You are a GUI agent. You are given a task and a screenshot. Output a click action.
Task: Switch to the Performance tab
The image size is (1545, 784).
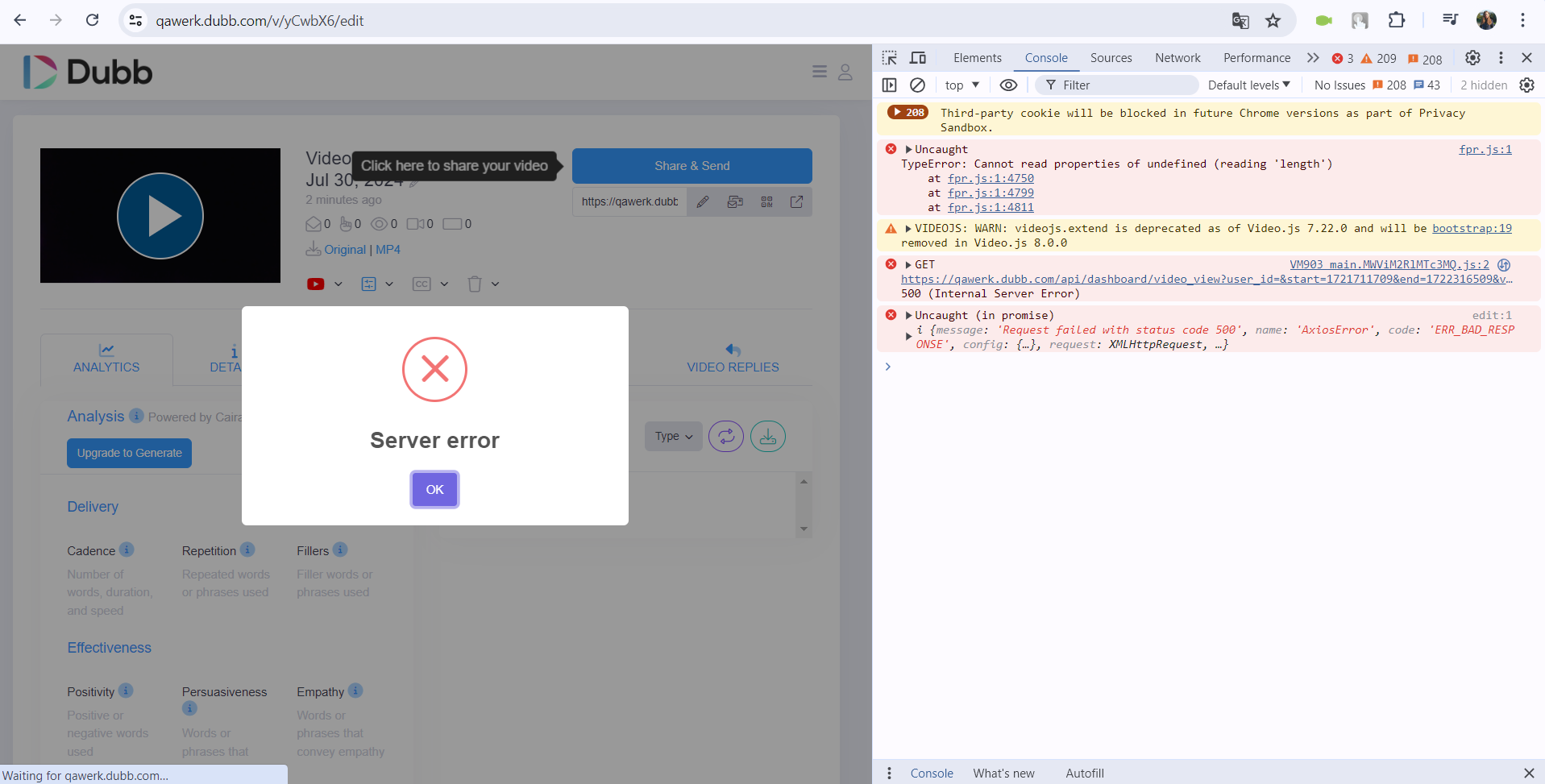[1256, 58]
